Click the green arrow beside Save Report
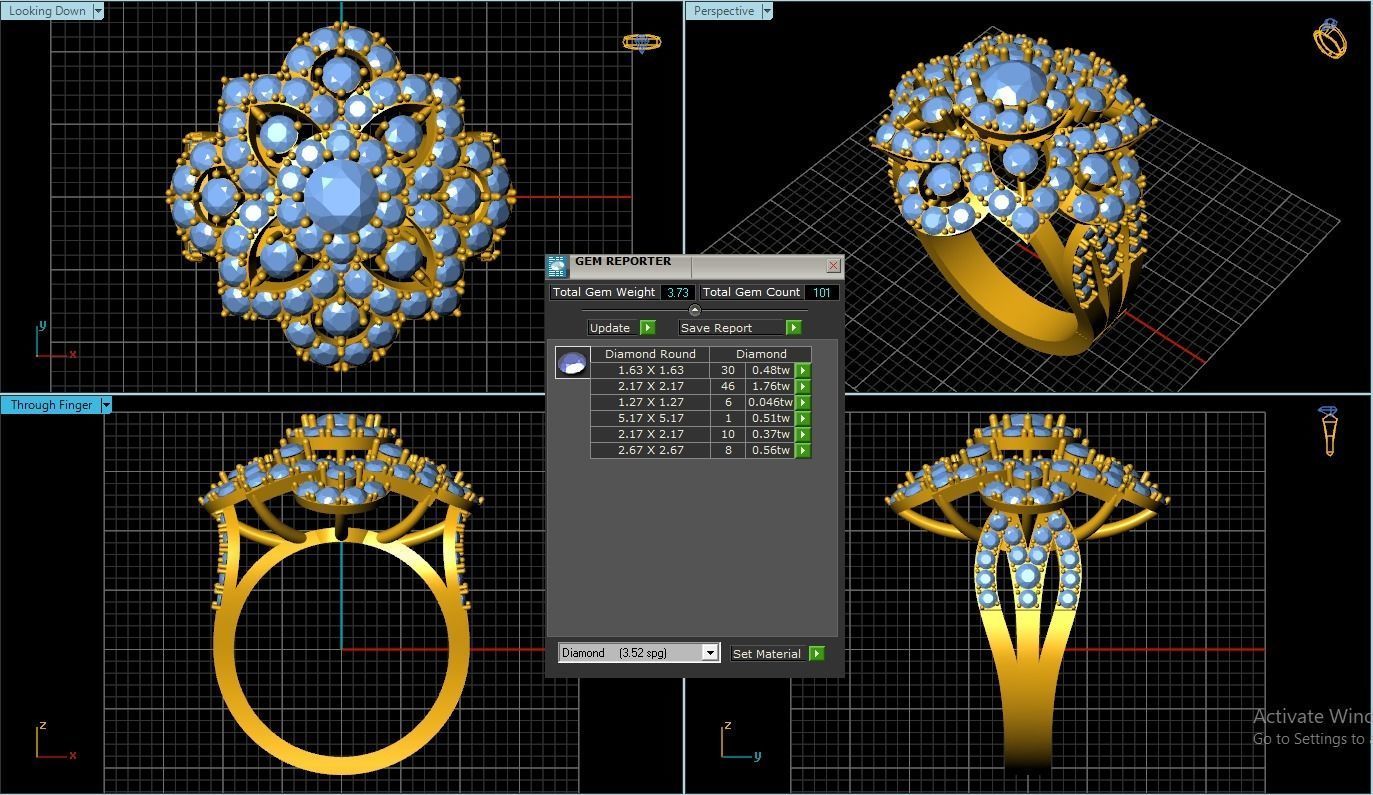1373x795 pixels. click(793, 327)
